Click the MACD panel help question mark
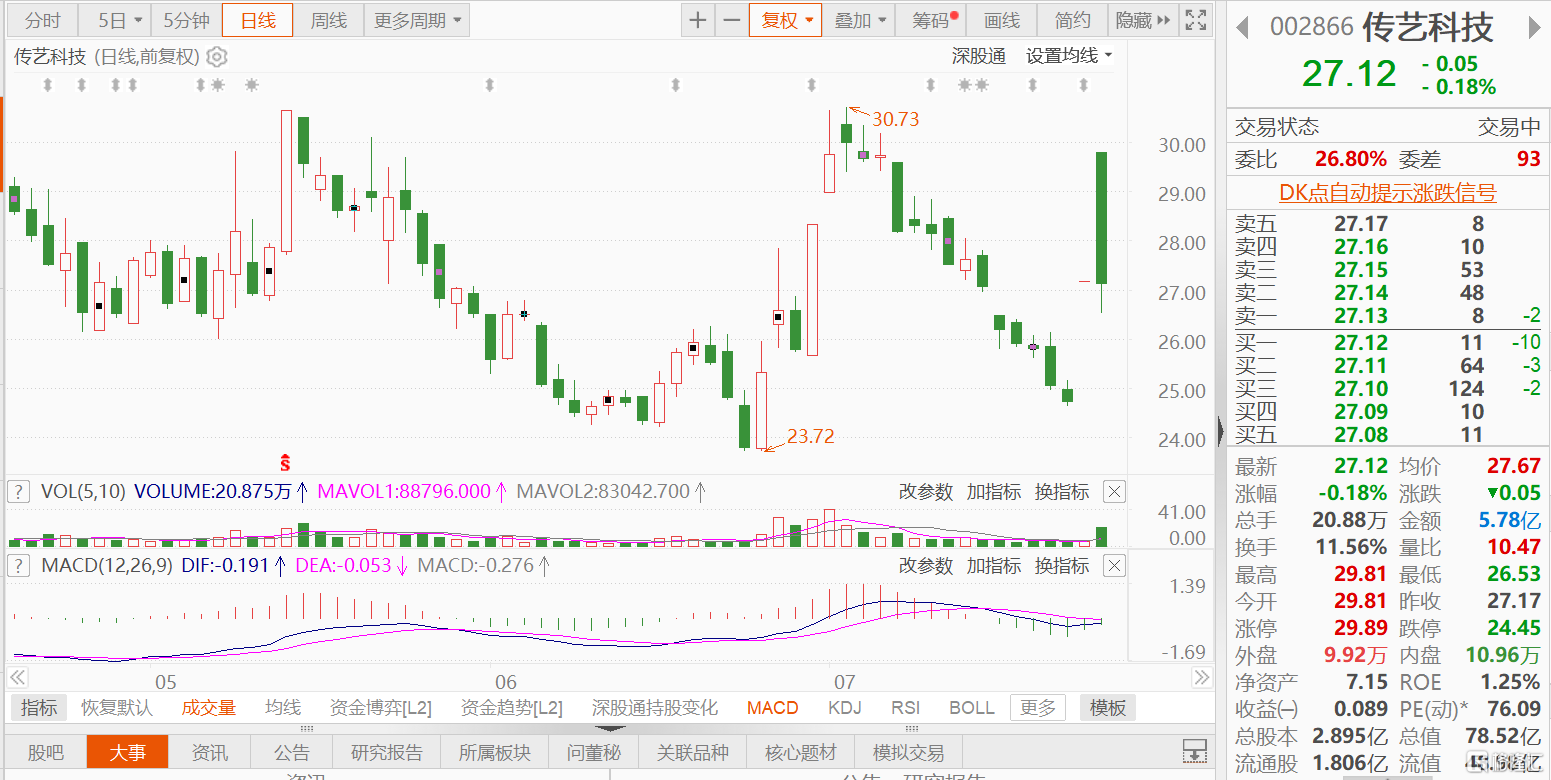 (x=18, y=565)
